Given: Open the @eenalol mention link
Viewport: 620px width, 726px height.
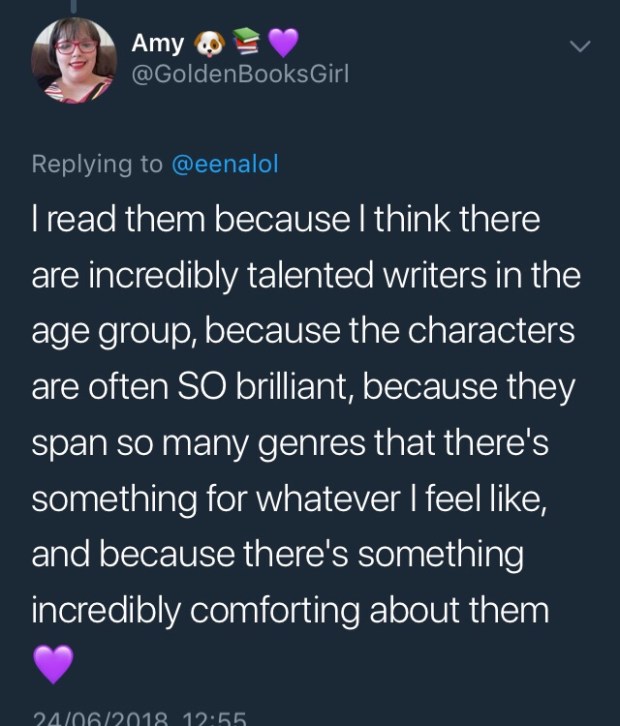Looking at the screenshot, I should 226,166.
